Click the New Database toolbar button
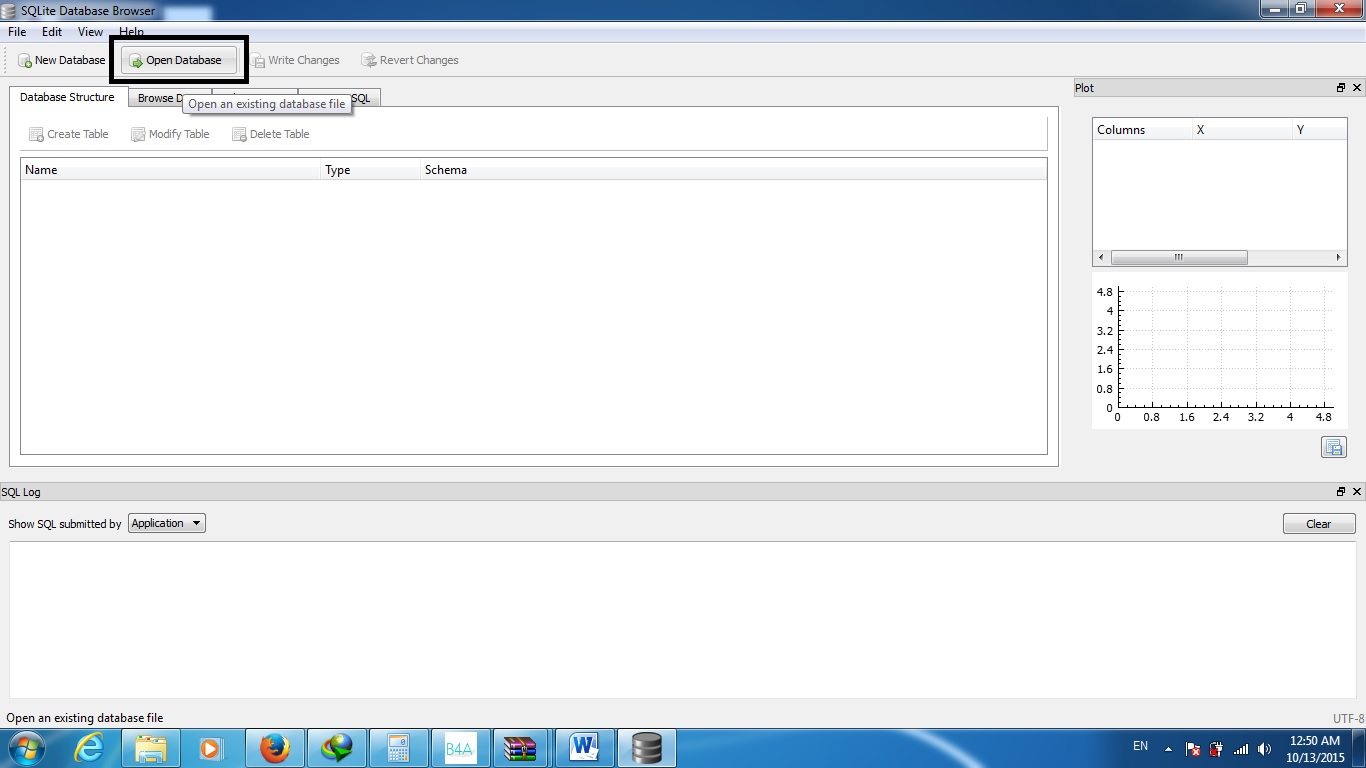1366x768 pixels. point(61,60)
